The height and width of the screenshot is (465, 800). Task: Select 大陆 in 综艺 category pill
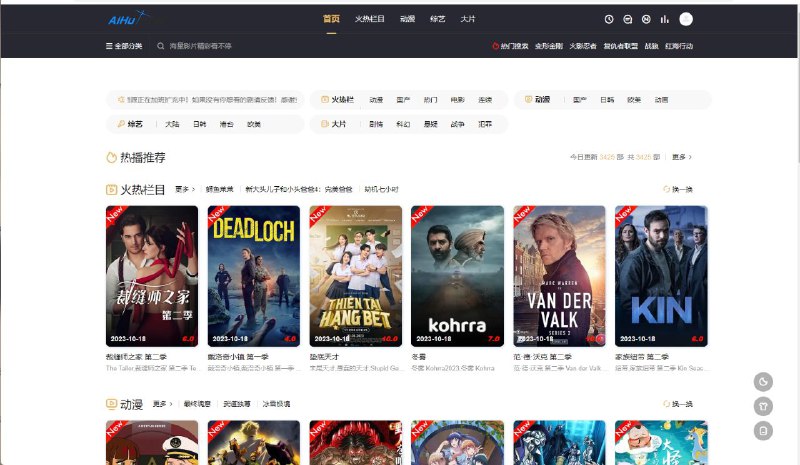point(172,124)
